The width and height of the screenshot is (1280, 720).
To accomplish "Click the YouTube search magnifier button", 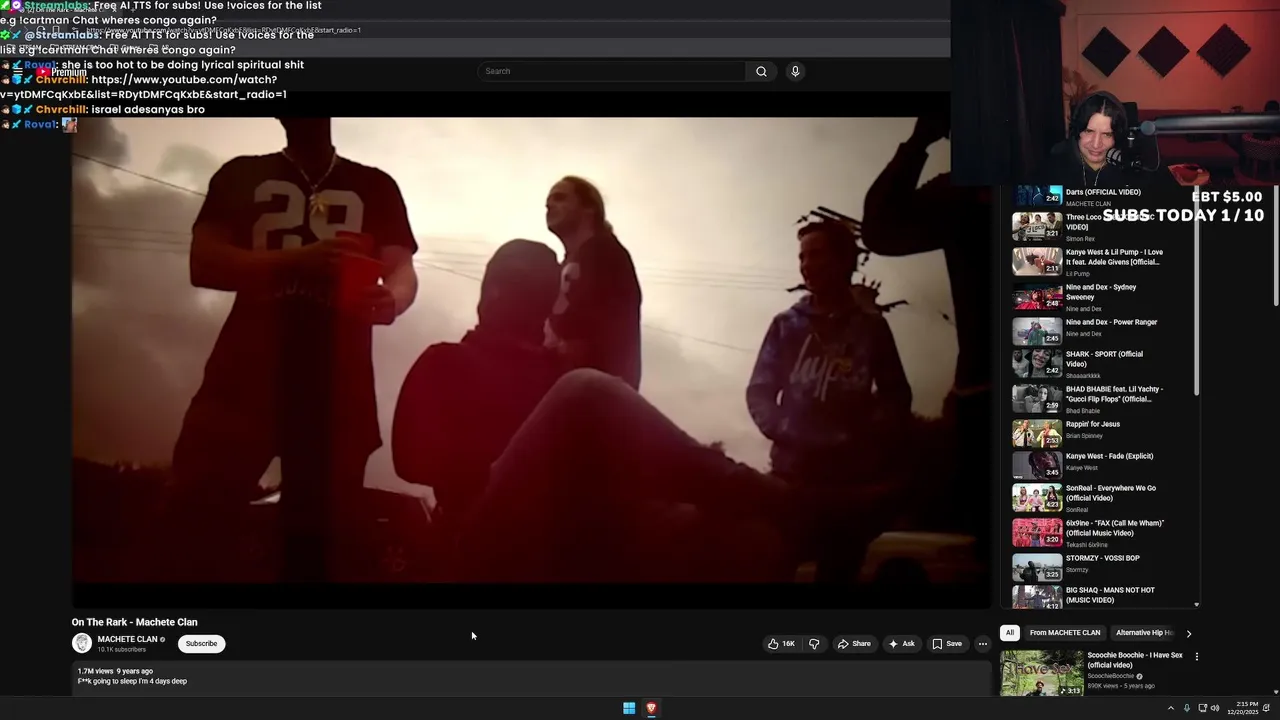I will (761, 71).
